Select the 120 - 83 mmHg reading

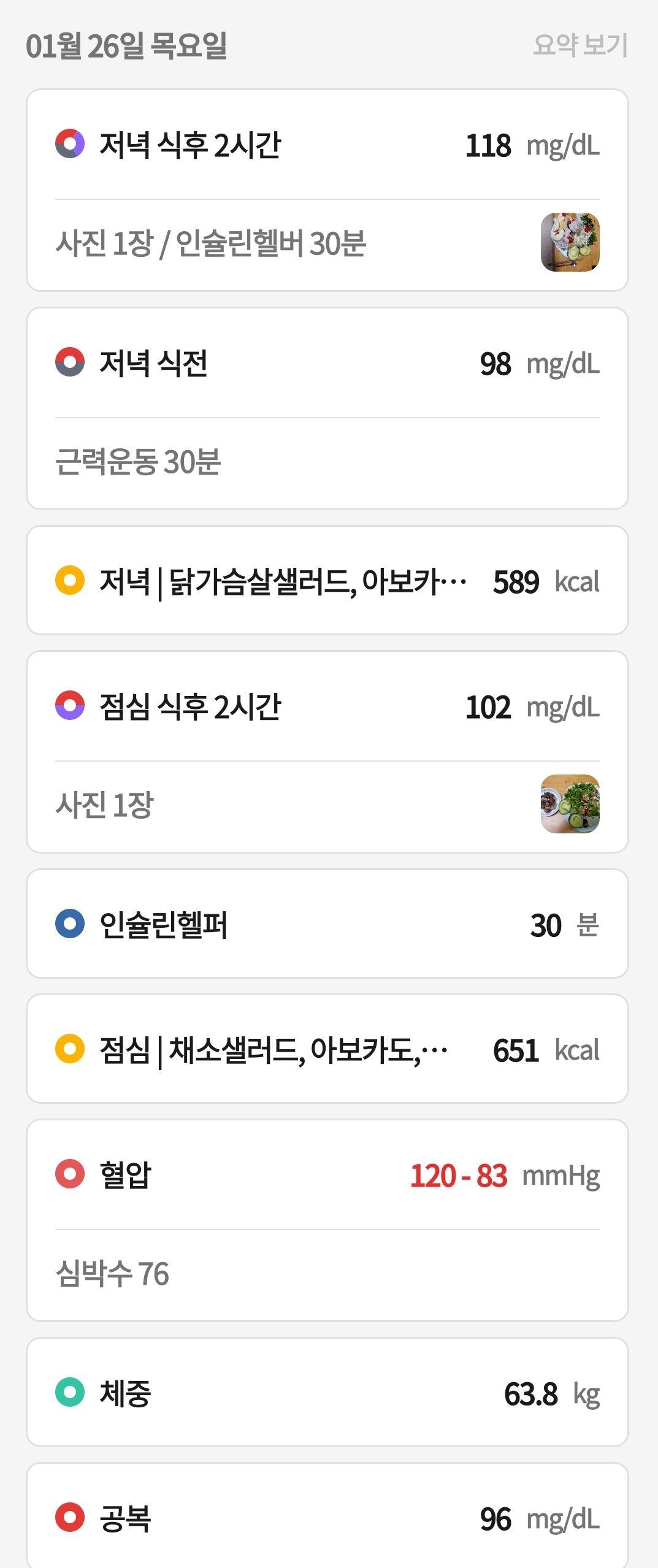click(x=505, y=1176)
